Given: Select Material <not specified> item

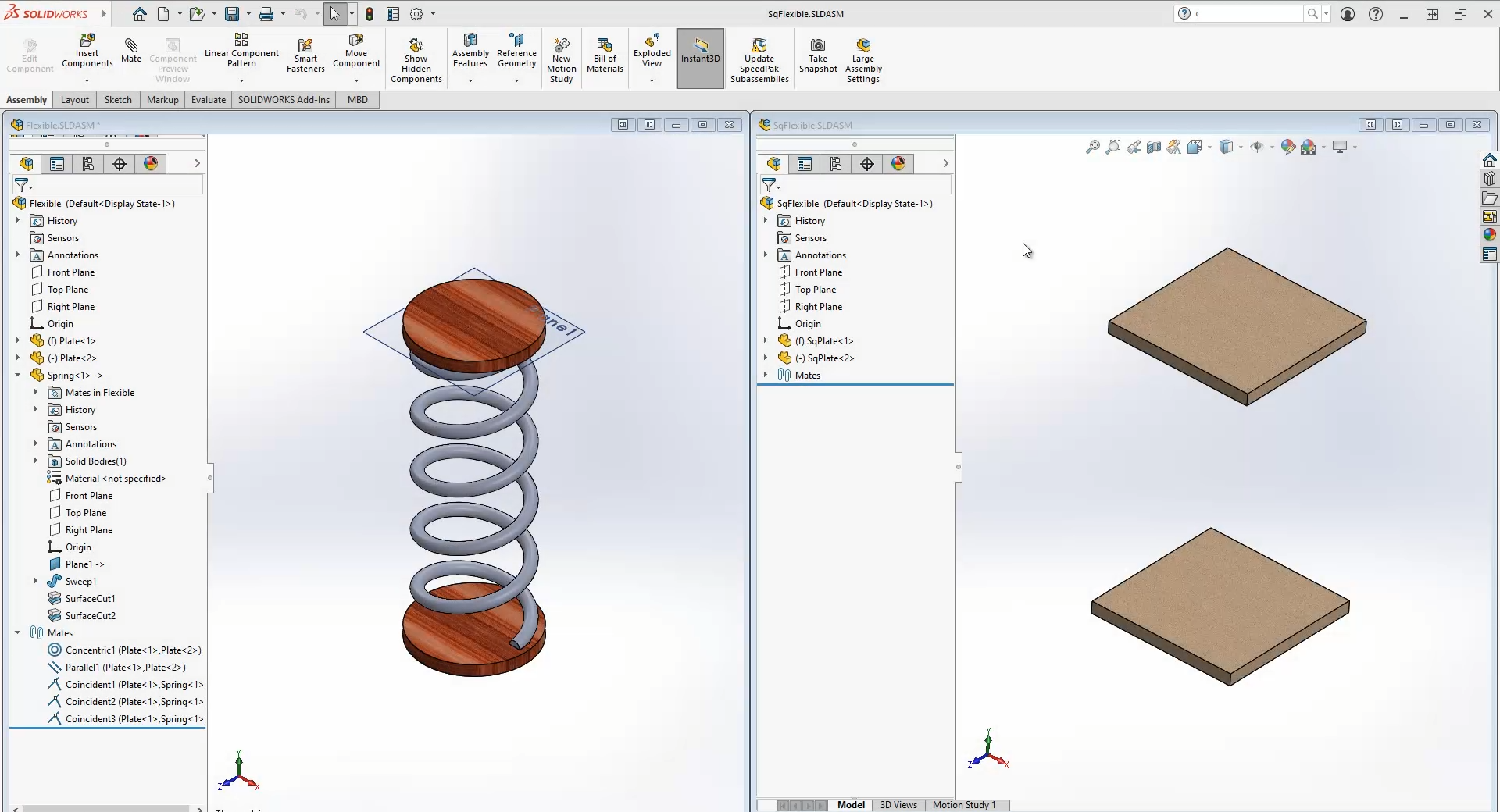Looking at the screenshot, I should click(x=107, y=478).
